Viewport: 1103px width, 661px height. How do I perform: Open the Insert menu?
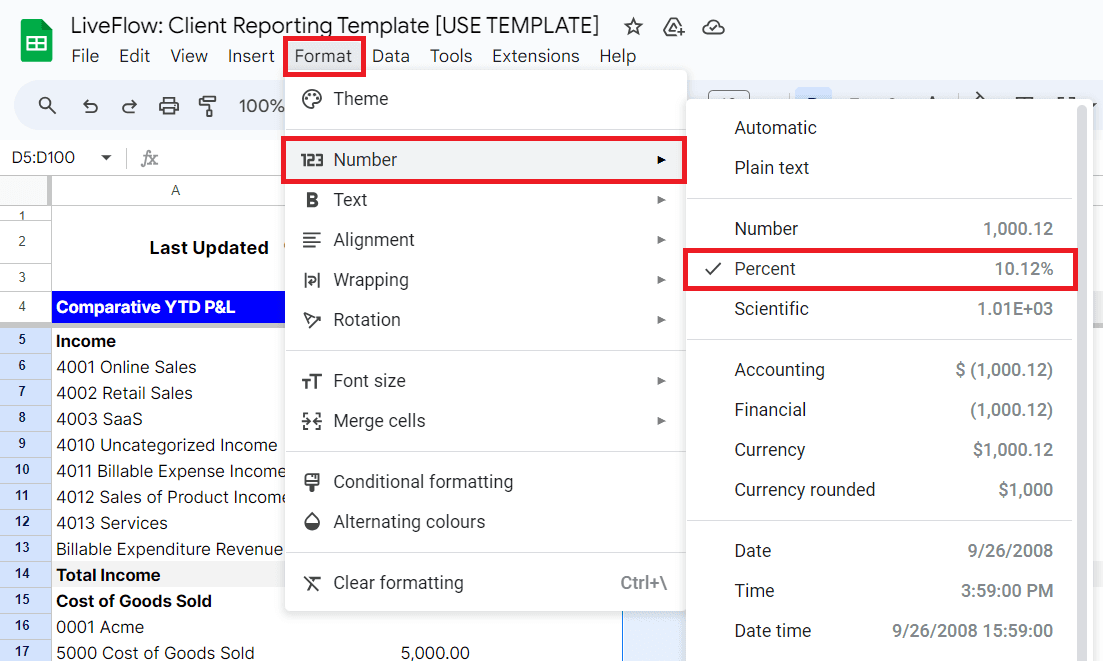(250, 56)
